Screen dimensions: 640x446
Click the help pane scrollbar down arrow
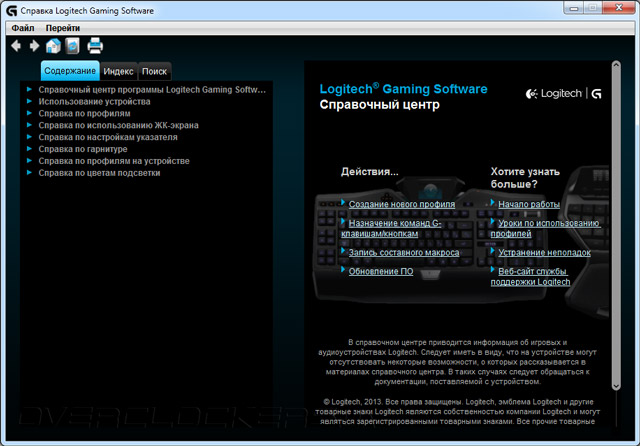pos(616,386)
